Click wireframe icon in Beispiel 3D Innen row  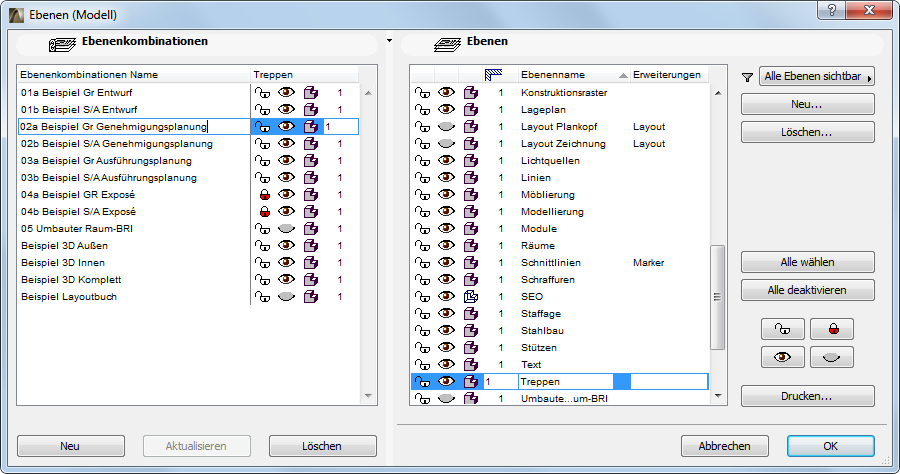coord(311,262)
